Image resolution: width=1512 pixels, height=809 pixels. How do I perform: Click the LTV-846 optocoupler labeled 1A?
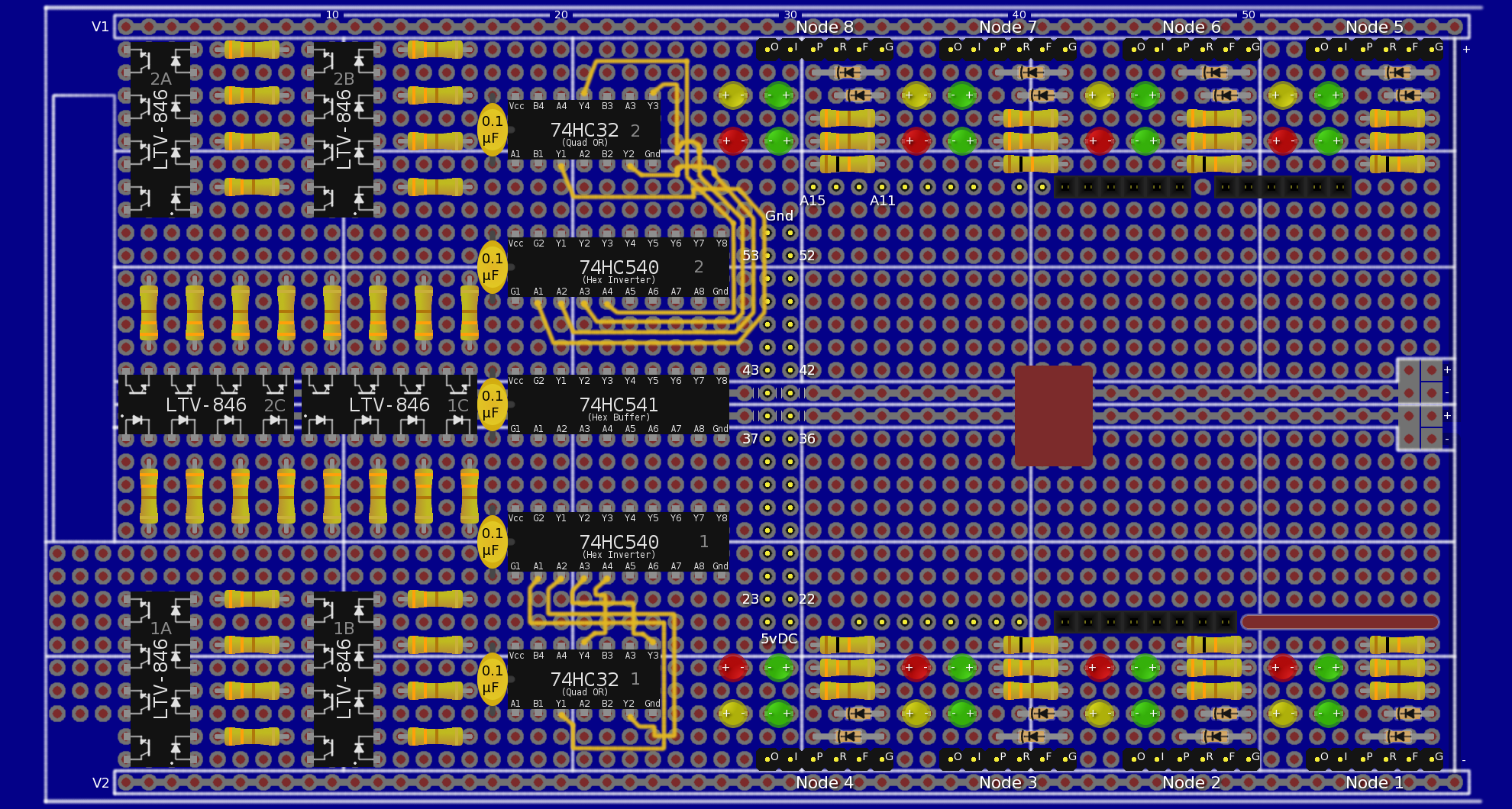160,679
